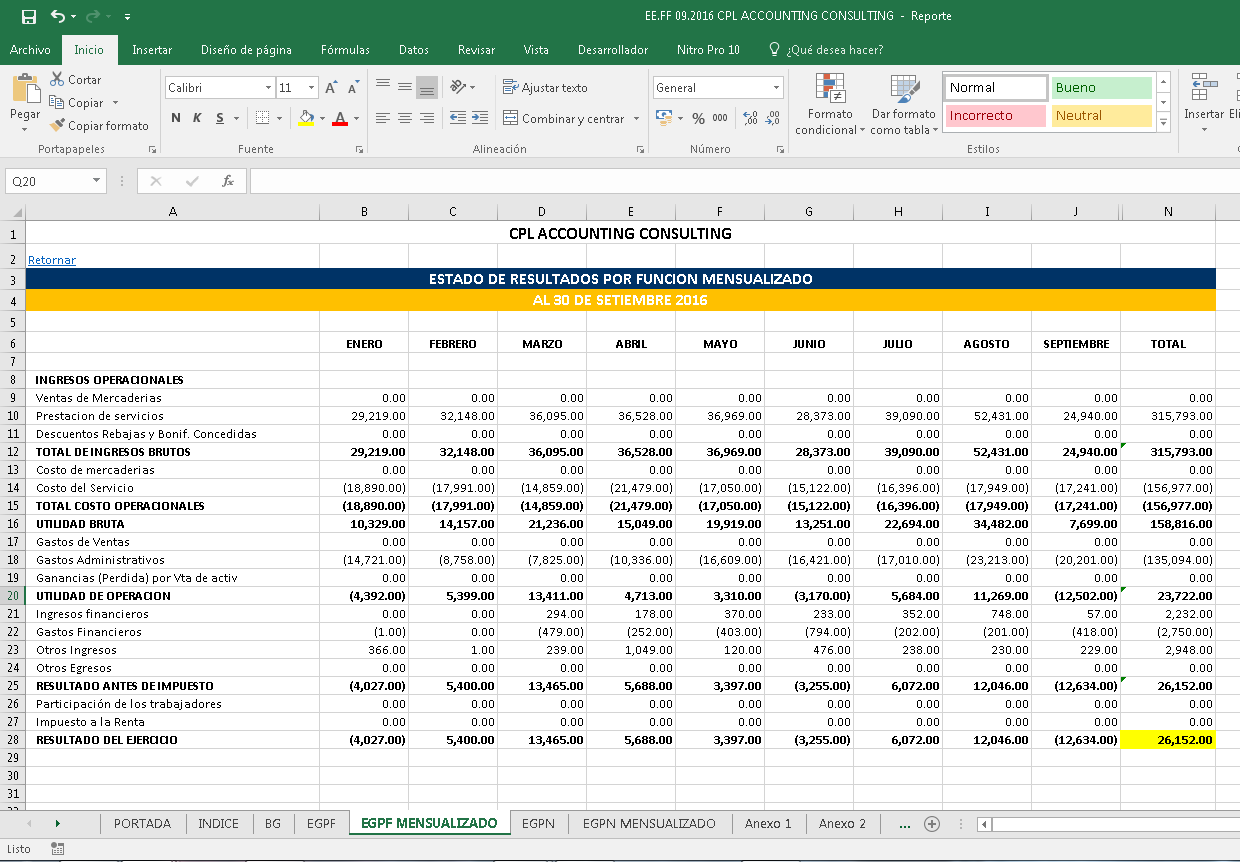Screen dimensions: 1240x862
Task: Apply yellow fill color bucket
Action: pyautogui.click(x=306, y=118)
